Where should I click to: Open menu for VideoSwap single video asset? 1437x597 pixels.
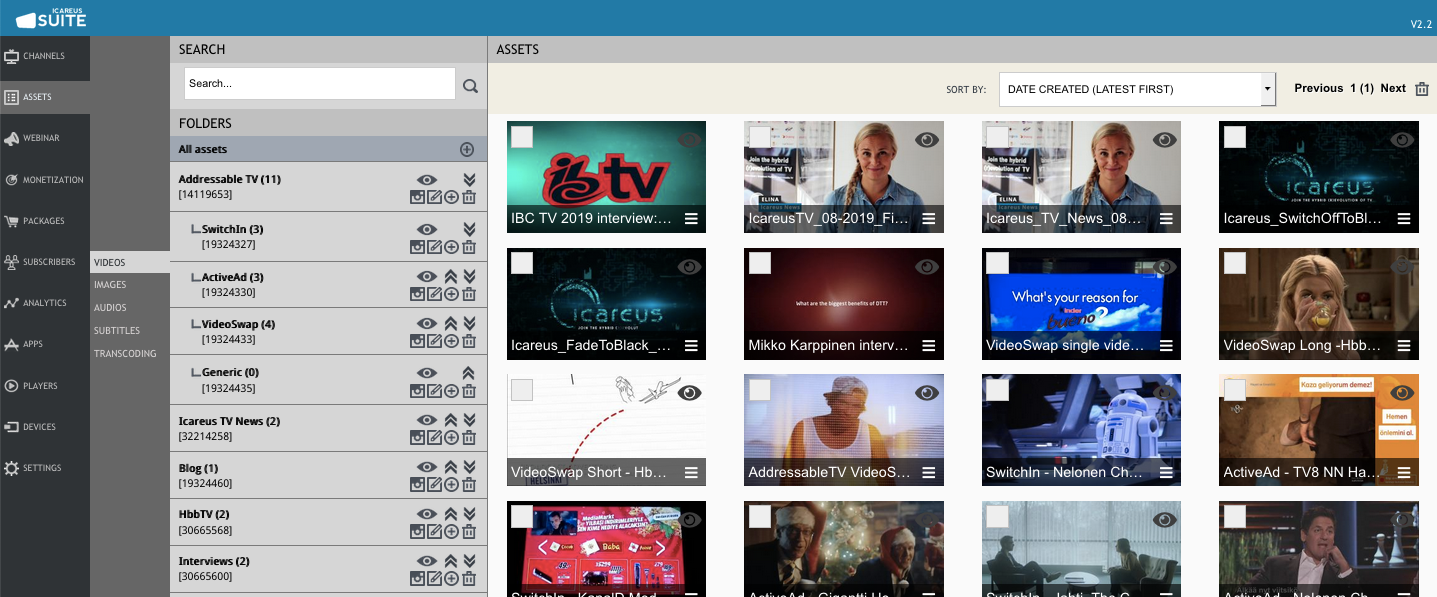tap(1166, 345)
